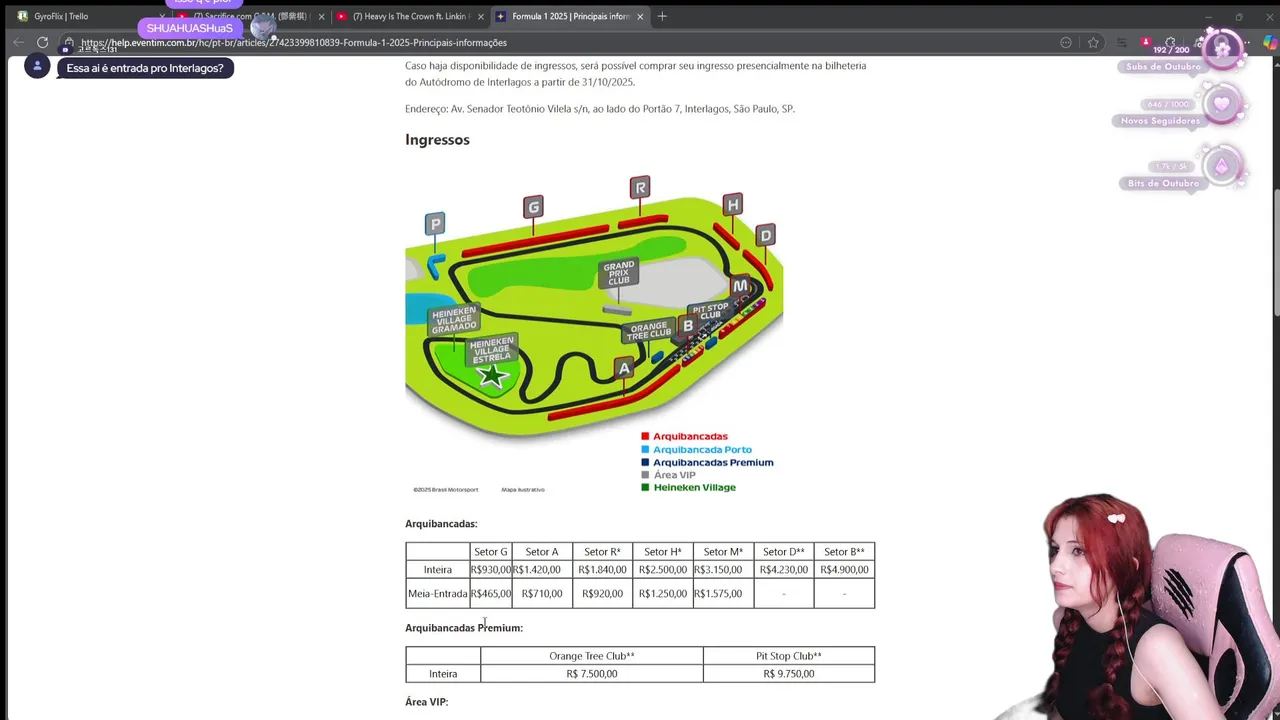Viewport: 1280px width, 720px height.
Task: Click the Área VIP legend text
Action: coord(675,475)
